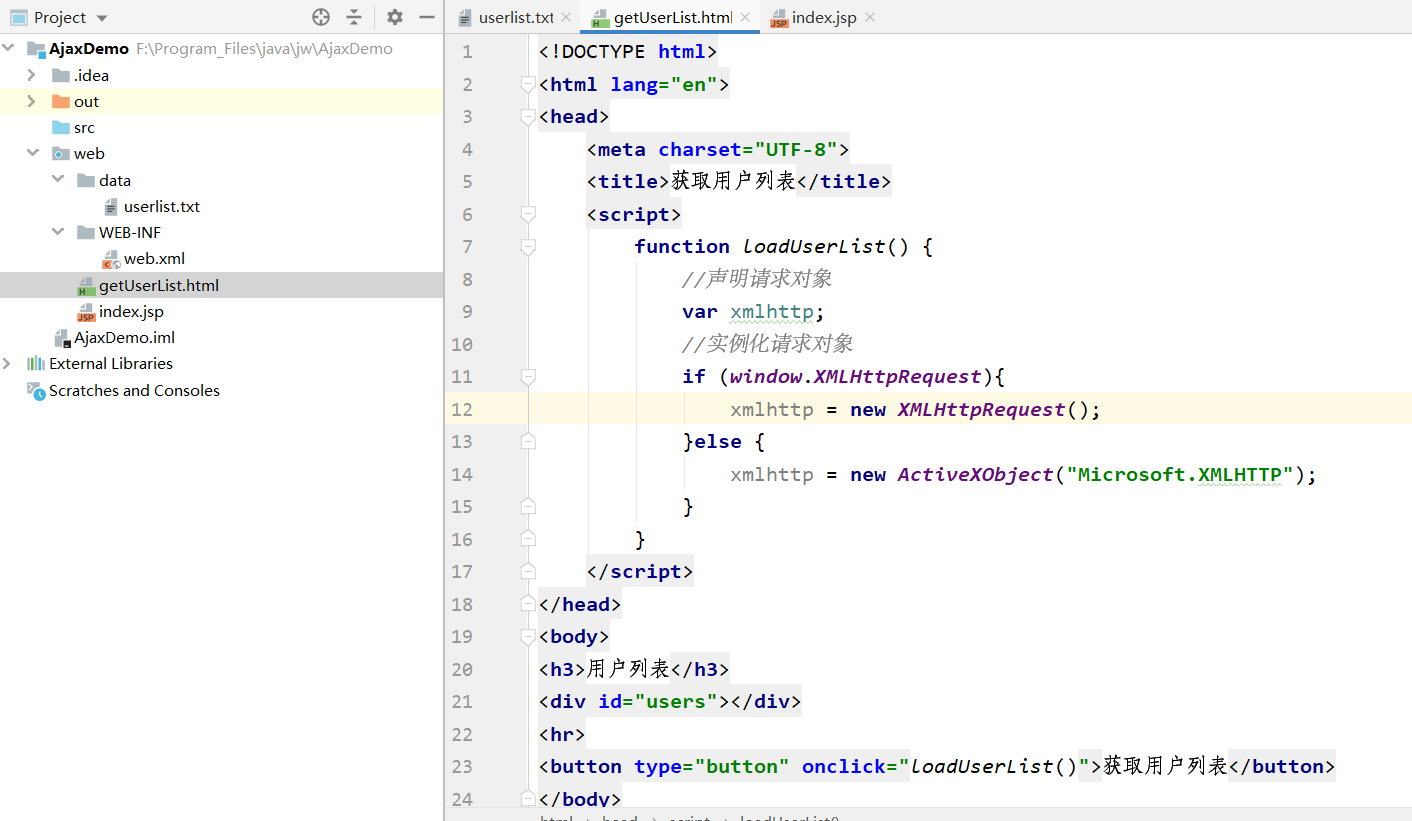This screenshot has height=821, width=1412.
Task: Fold the loadUserList function on line 7
Action: click(x=528, y=247)
